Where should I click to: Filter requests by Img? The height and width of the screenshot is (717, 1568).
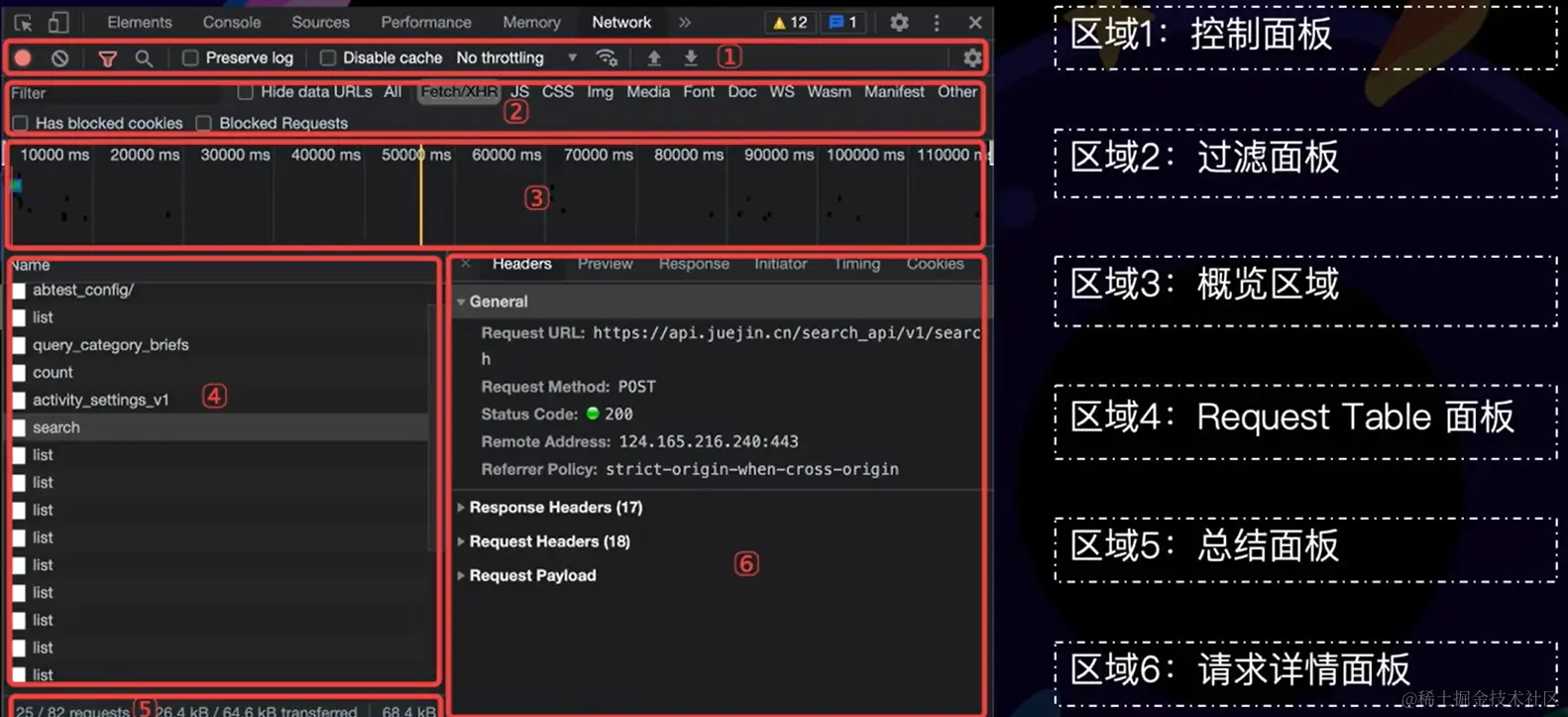[x=600, y=91]
